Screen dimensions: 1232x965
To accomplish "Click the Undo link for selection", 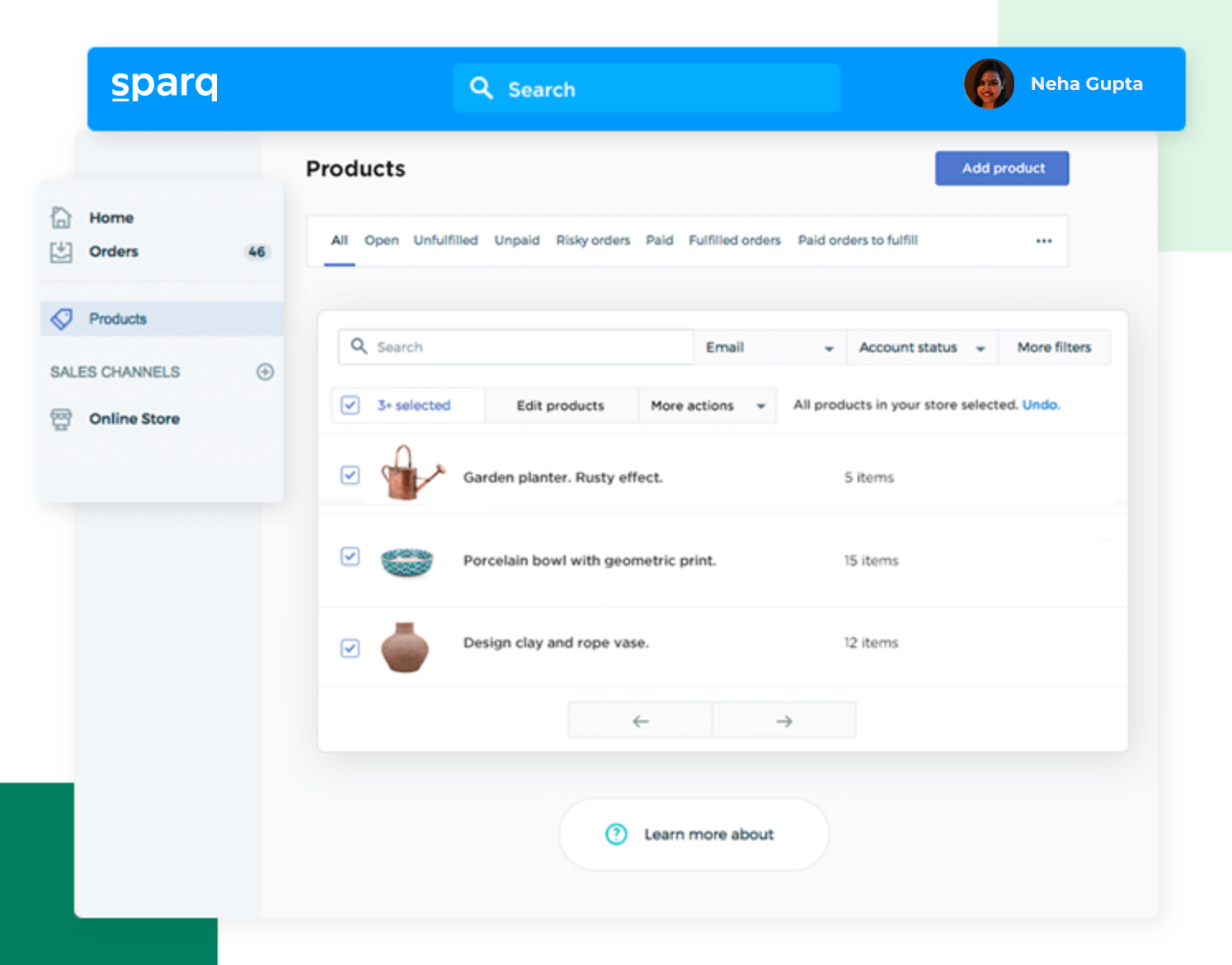I will point(1041,405).
